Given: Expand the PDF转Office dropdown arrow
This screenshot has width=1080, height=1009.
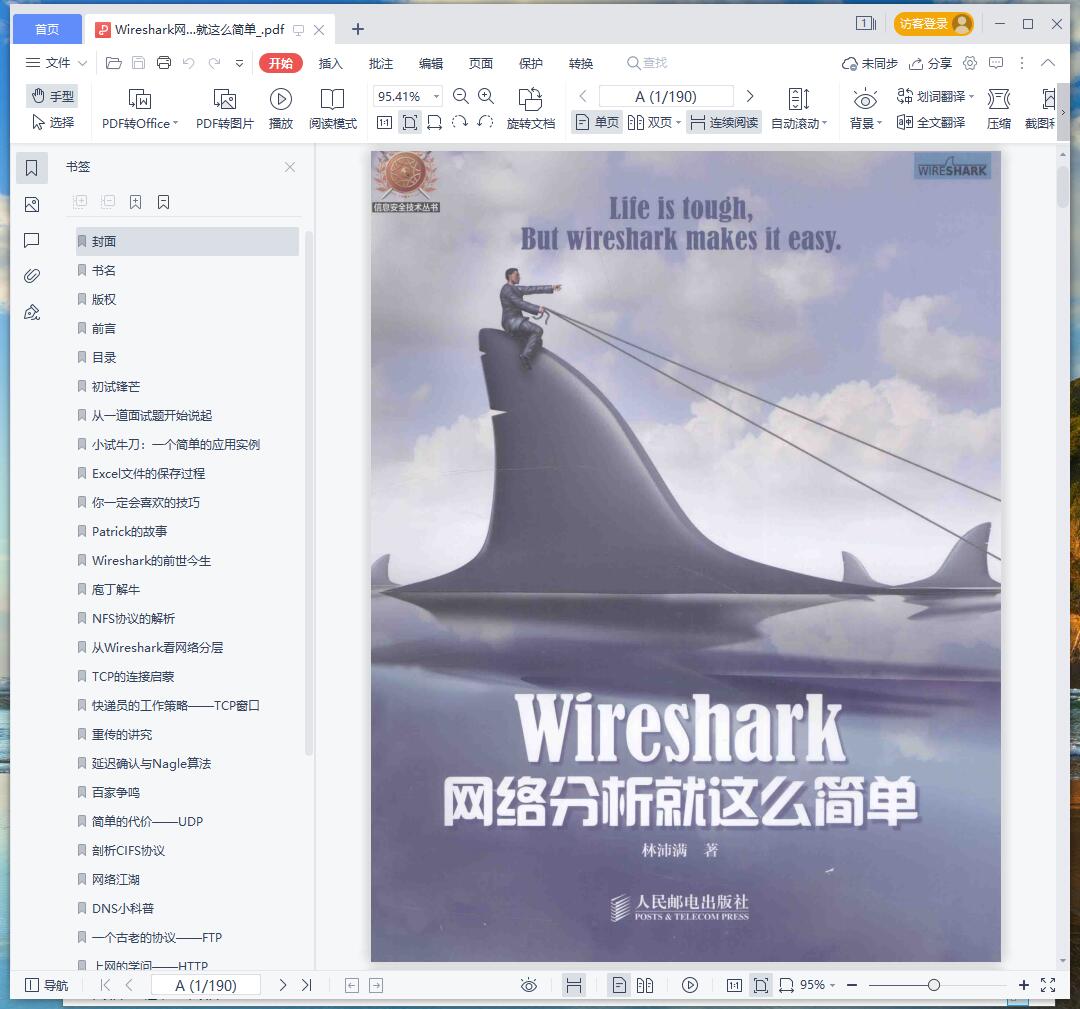Looking at the screenshot, I should pyautogui.click(x=176, y=123).
